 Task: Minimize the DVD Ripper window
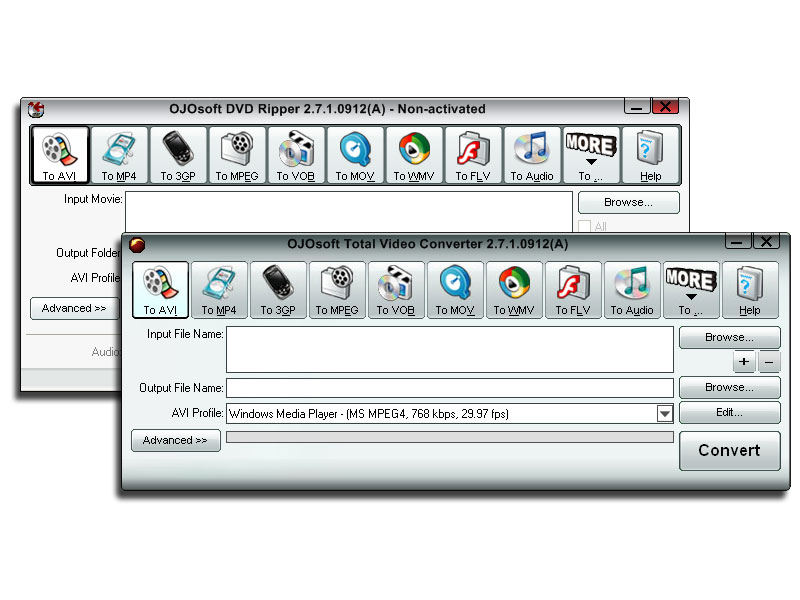[x=637, y=106]
